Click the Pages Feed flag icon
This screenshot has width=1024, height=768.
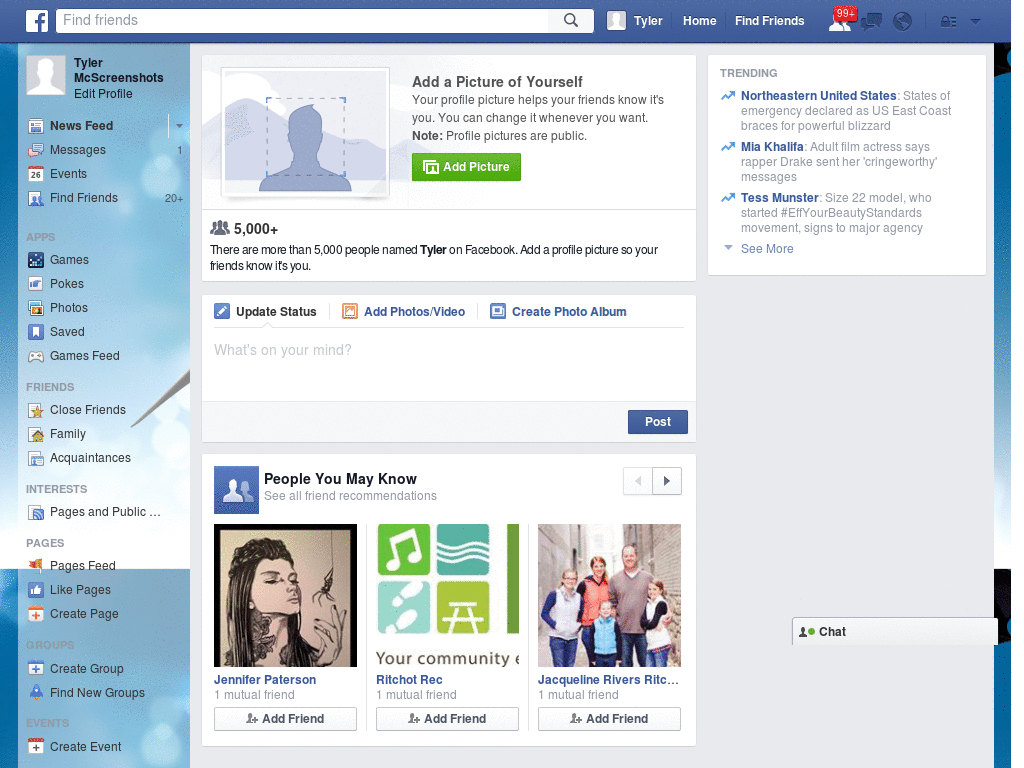click(36, 565)
